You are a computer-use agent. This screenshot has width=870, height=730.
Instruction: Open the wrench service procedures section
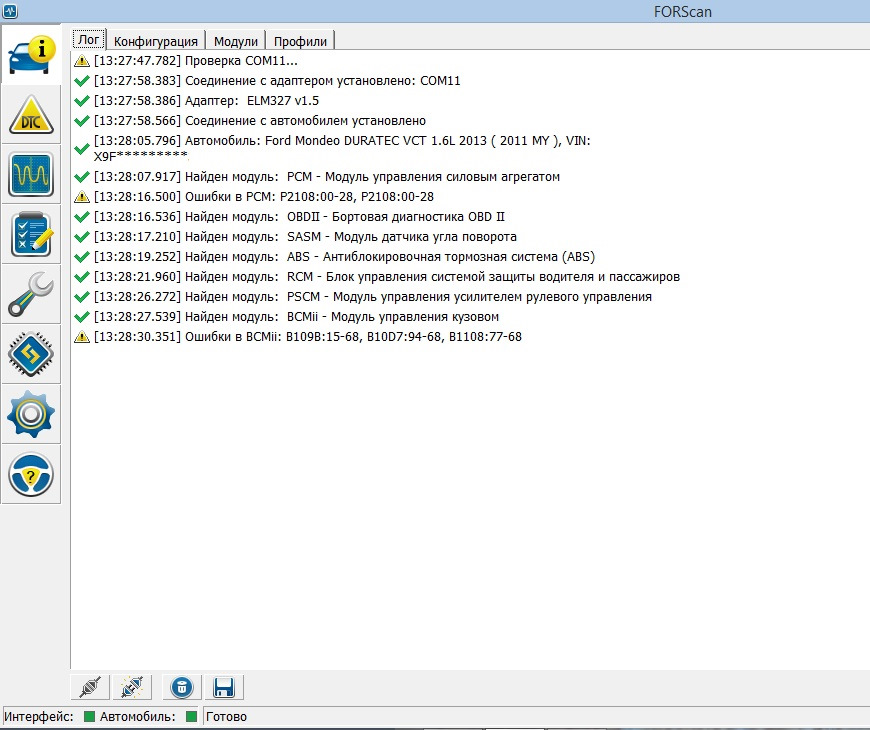[x=31, y=294]
